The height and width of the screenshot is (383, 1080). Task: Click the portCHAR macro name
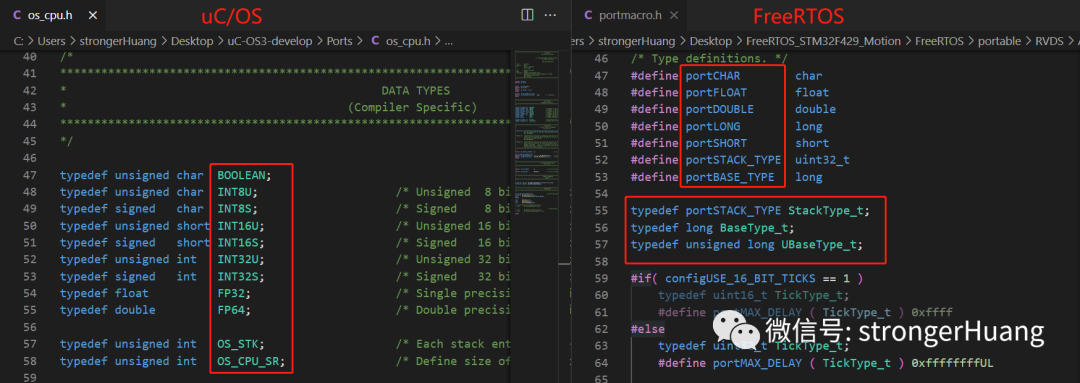click(712, 76)
